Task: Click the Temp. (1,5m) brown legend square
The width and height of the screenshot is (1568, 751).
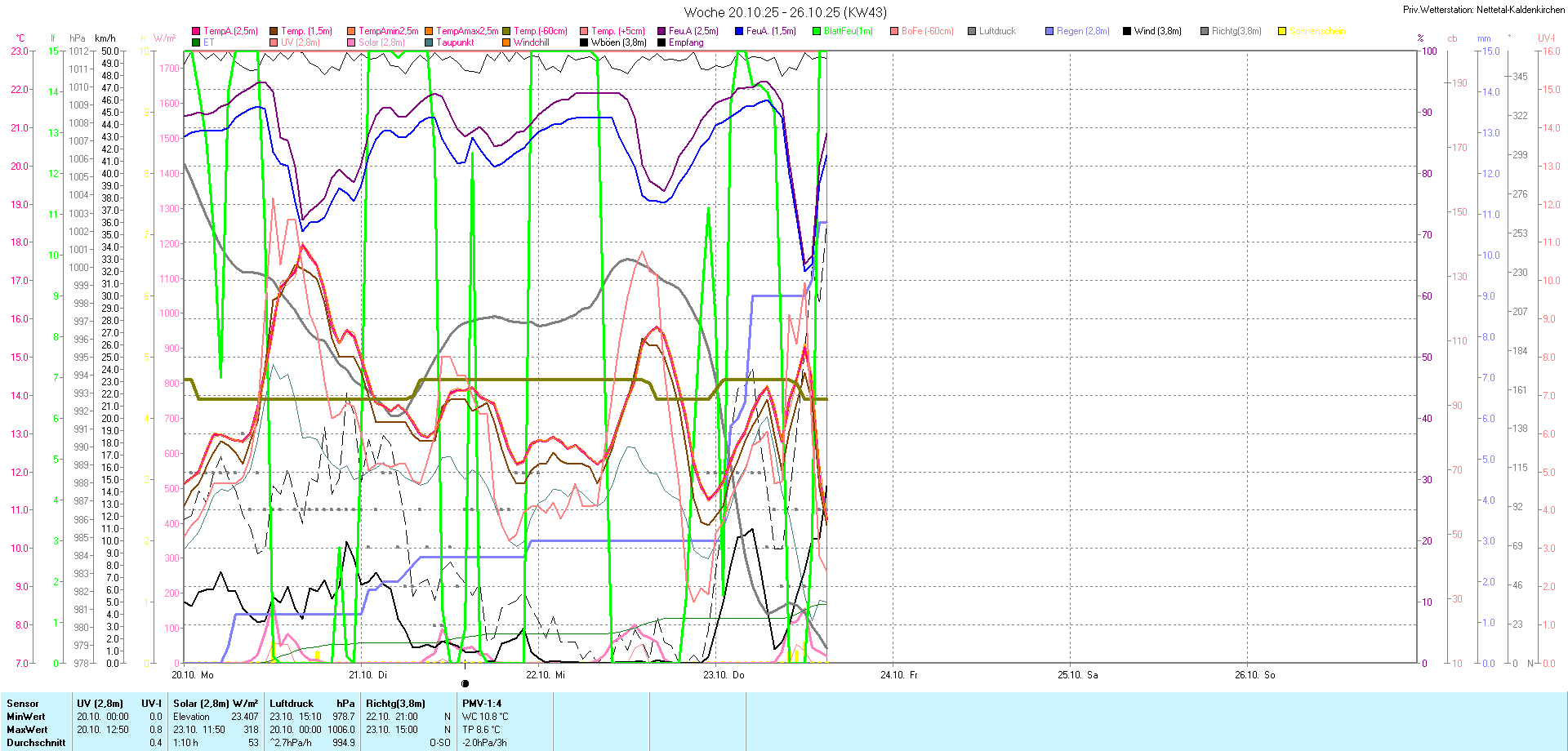Action: click(x=274, y=31)
